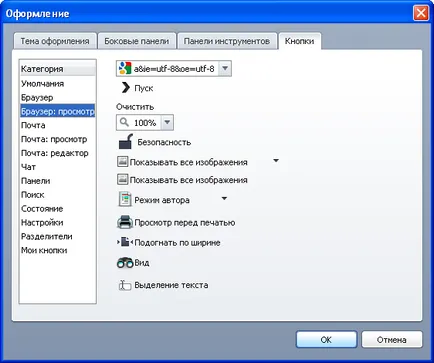Click the Очистить button label

[135, 107]
